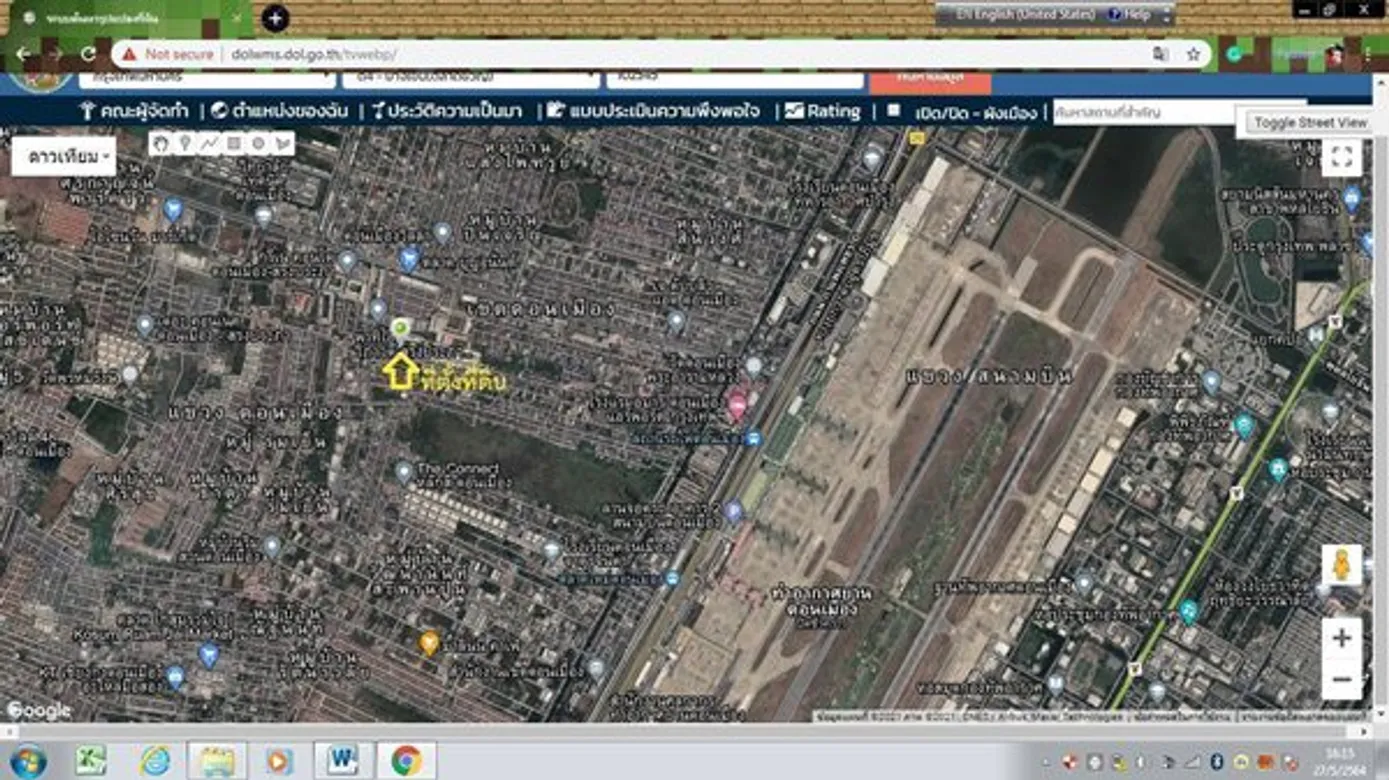
Task: Click Toggle Street View button
Action: (x=1310, y=122)
